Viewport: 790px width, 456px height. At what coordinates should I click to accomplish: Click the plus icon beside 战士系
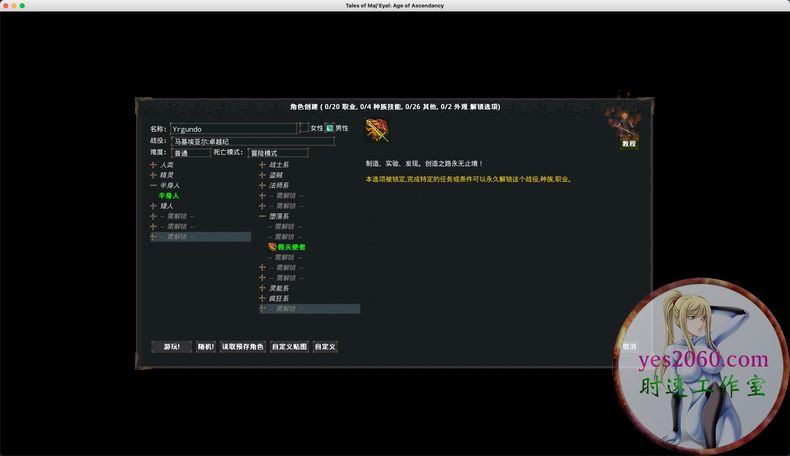(262, 165)
